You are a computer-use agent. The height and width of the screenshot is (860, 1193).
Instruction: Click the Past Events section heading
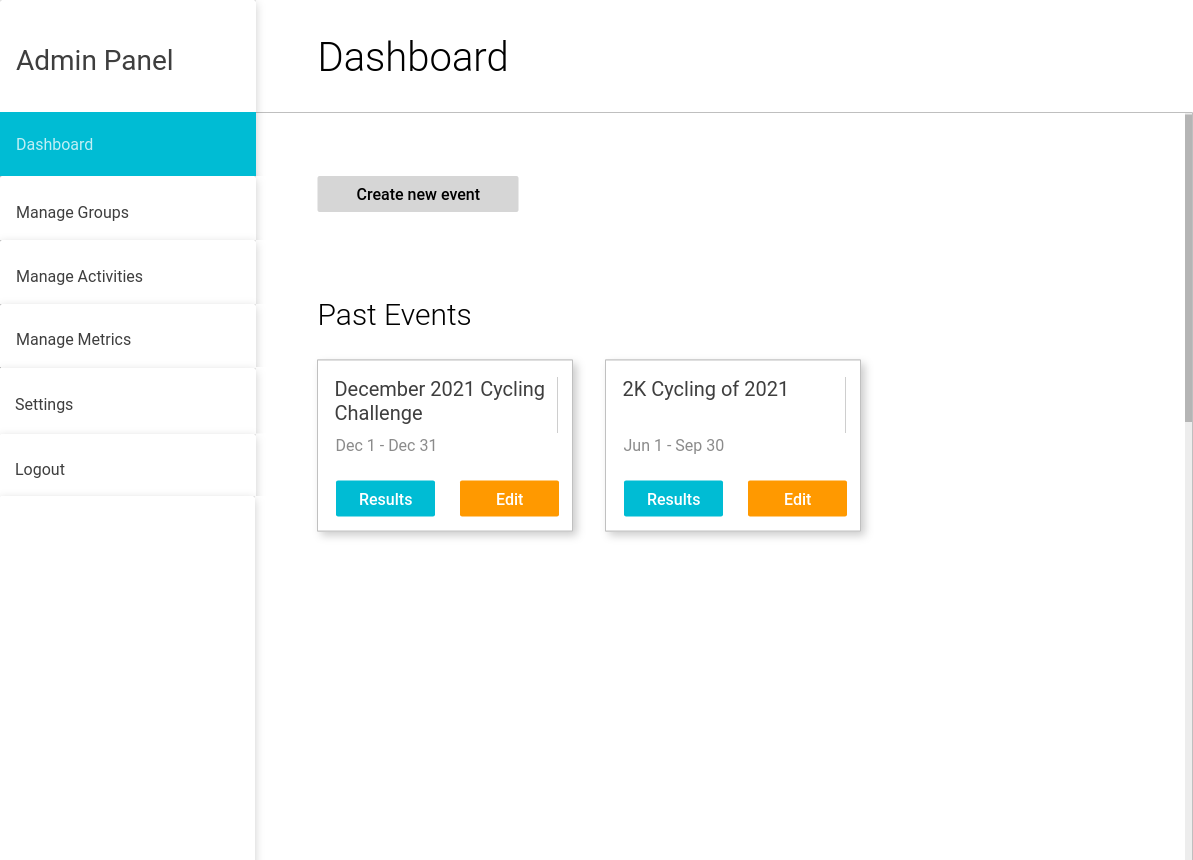tap(394, 315)
